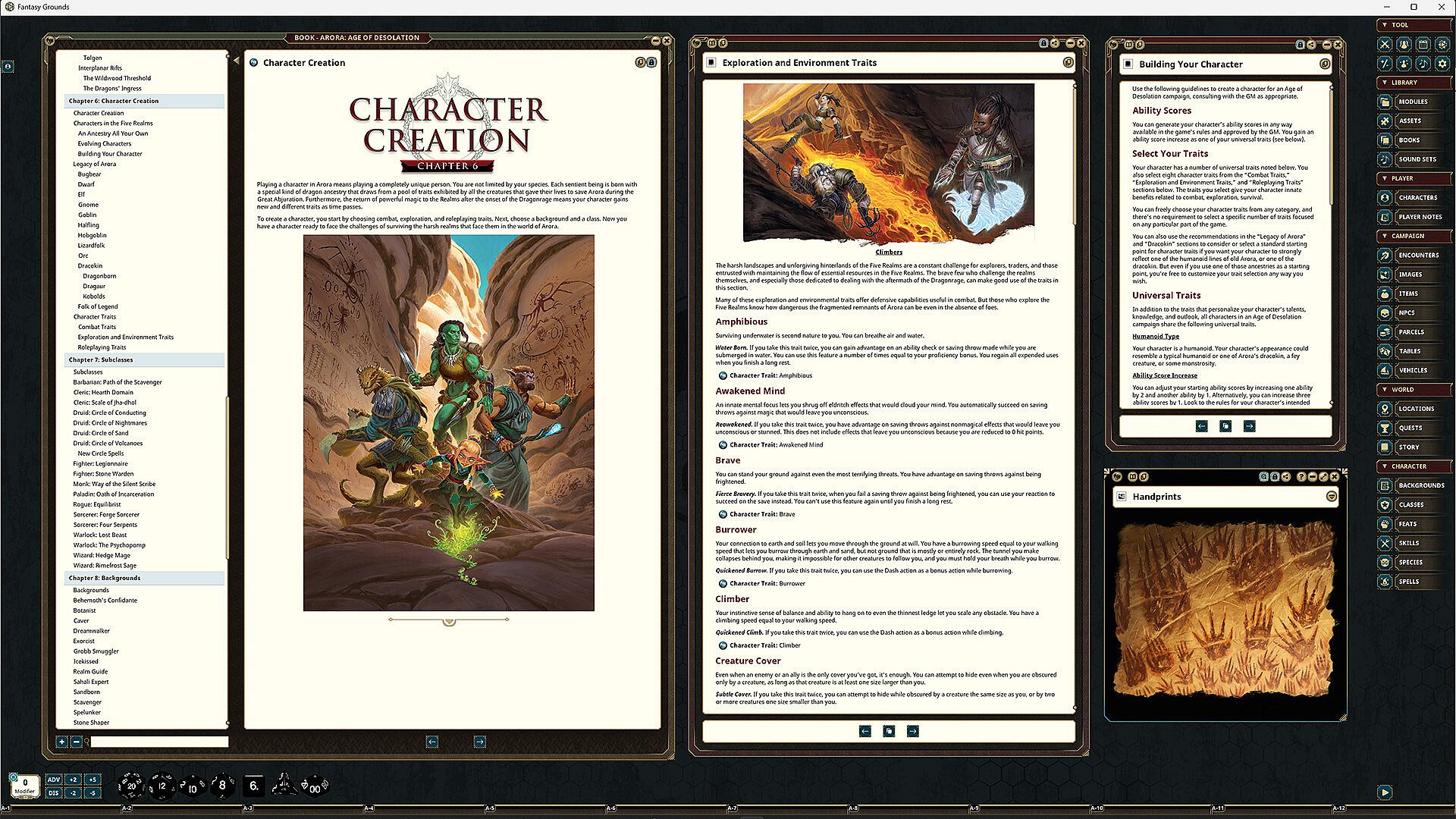Go to next page in Exploration Traits window
Viewport: 1456px width, 819px height.
coord(913,731)
